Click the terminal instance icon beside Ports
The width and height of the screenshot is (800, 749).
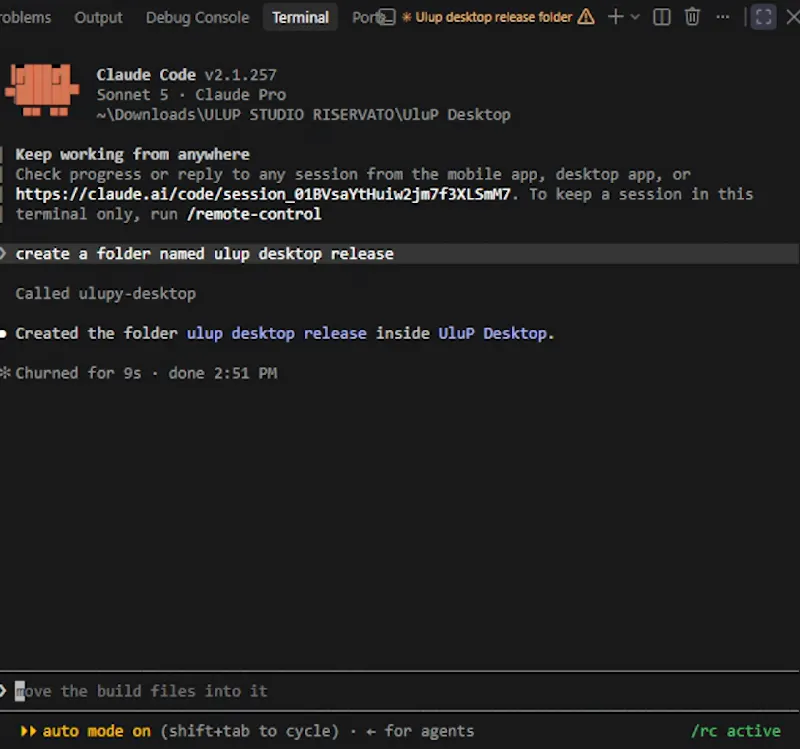(x=387, y=17)
